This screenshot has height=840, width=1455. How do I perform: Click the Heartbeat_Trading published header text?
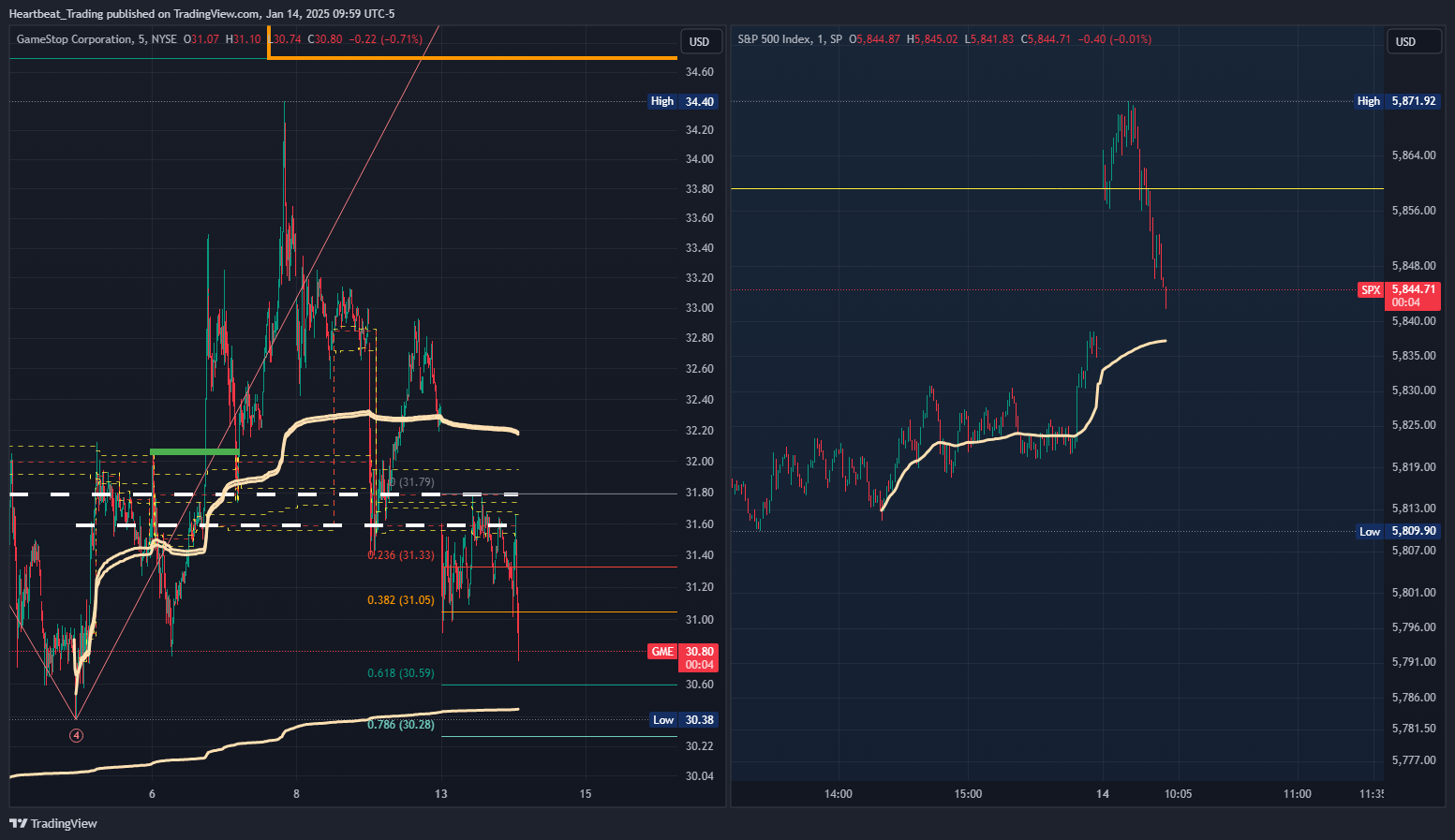[x=201, y=13]
